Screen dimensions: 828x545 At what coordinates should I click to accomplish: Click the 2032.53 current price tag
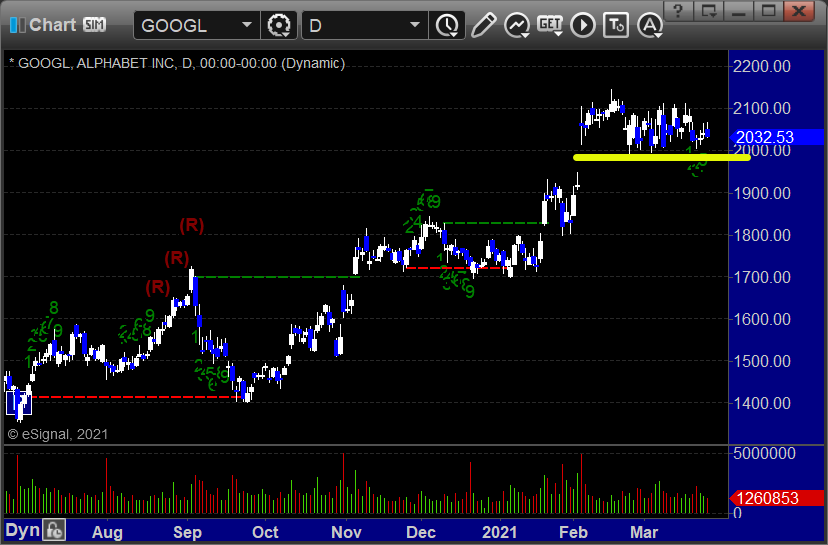(x=776, y=137)
